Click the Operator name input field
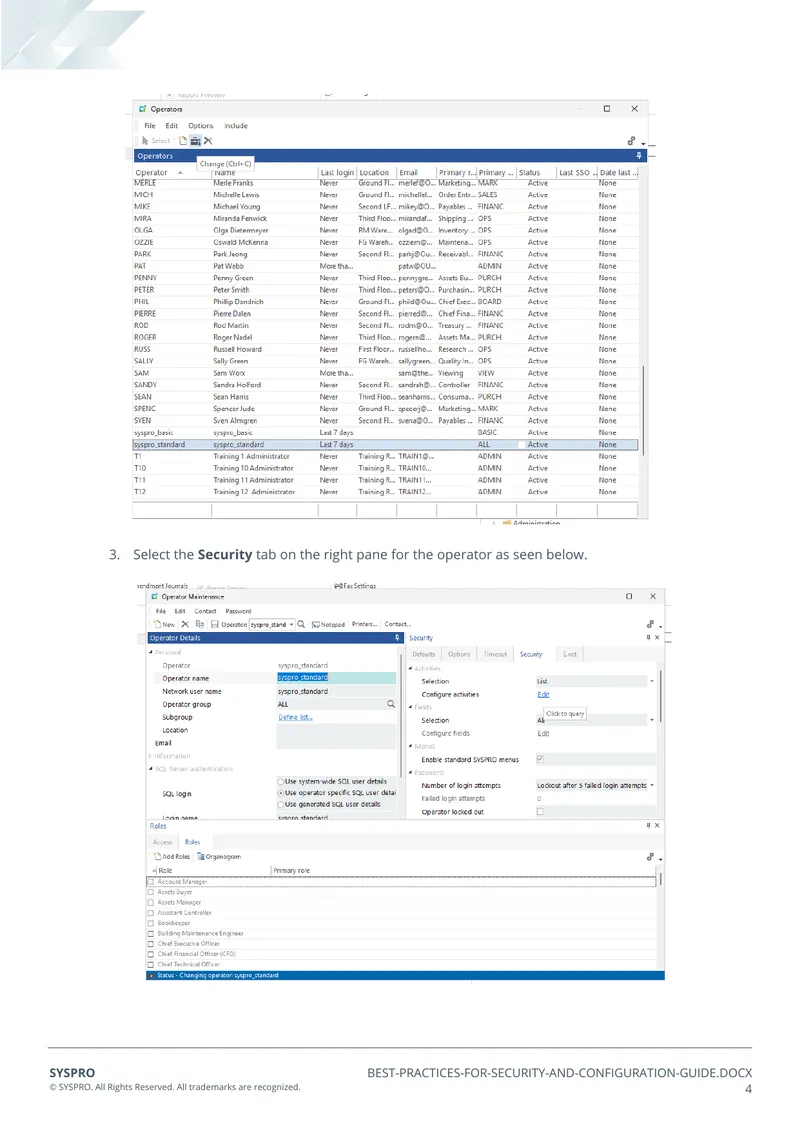800x1130 pixels. point(336,678)
